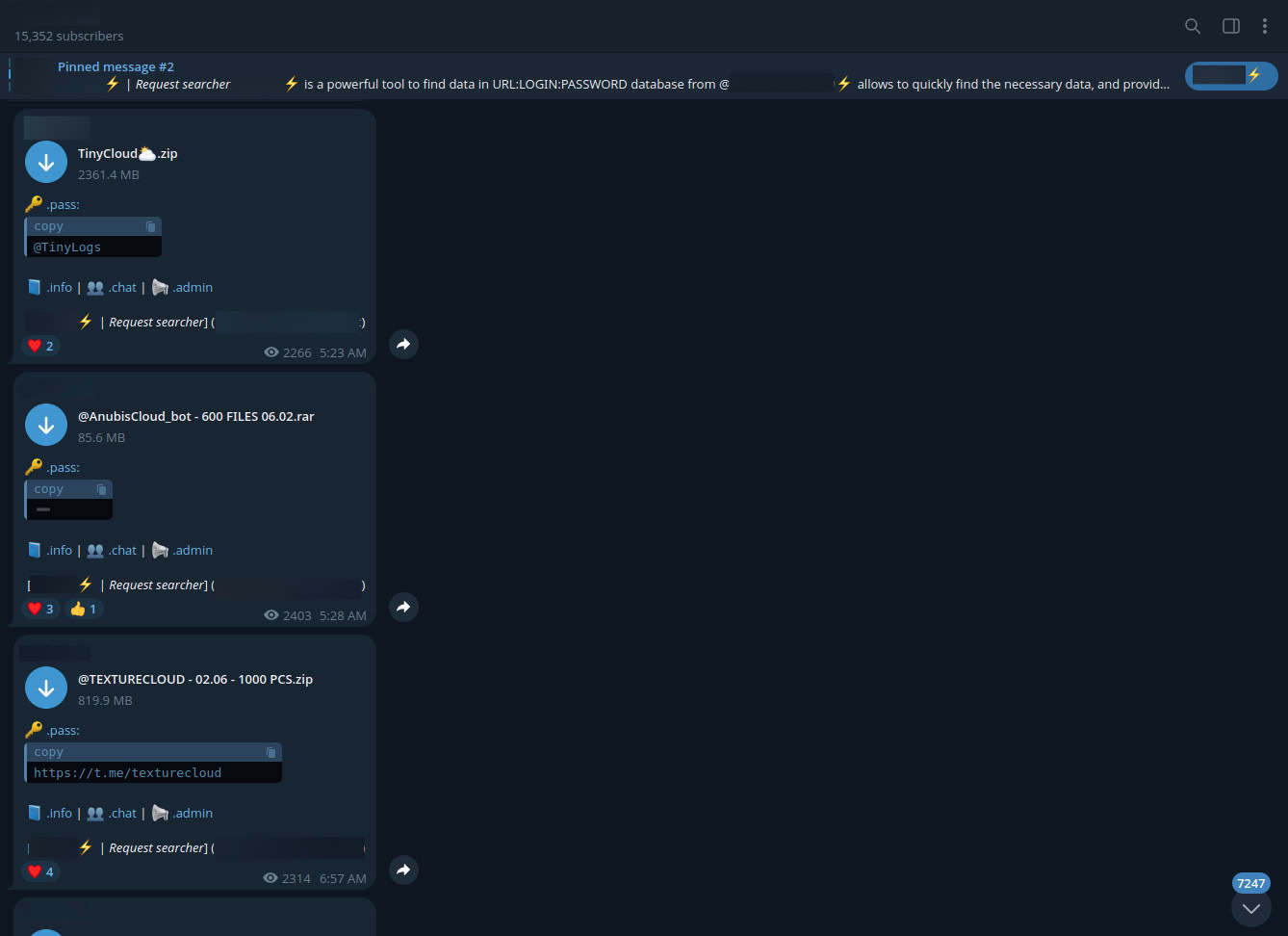The height and width of the screenshot is (936, 1288).
Task: Toggle heart reaction on TinyCloud post
Action: click(40, 346)
